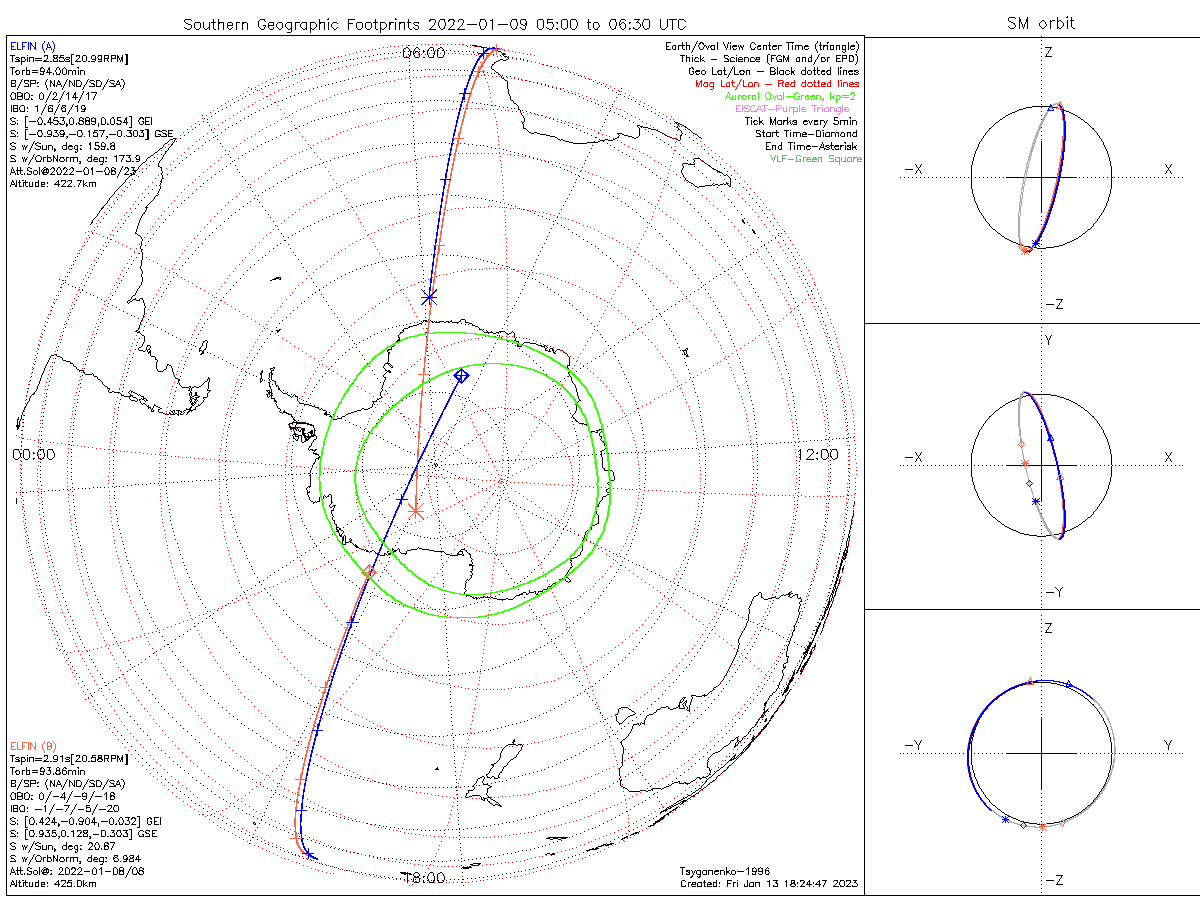Click the Created timestamp text
This screenshot has width=1200, height=900.
[769, 884]
